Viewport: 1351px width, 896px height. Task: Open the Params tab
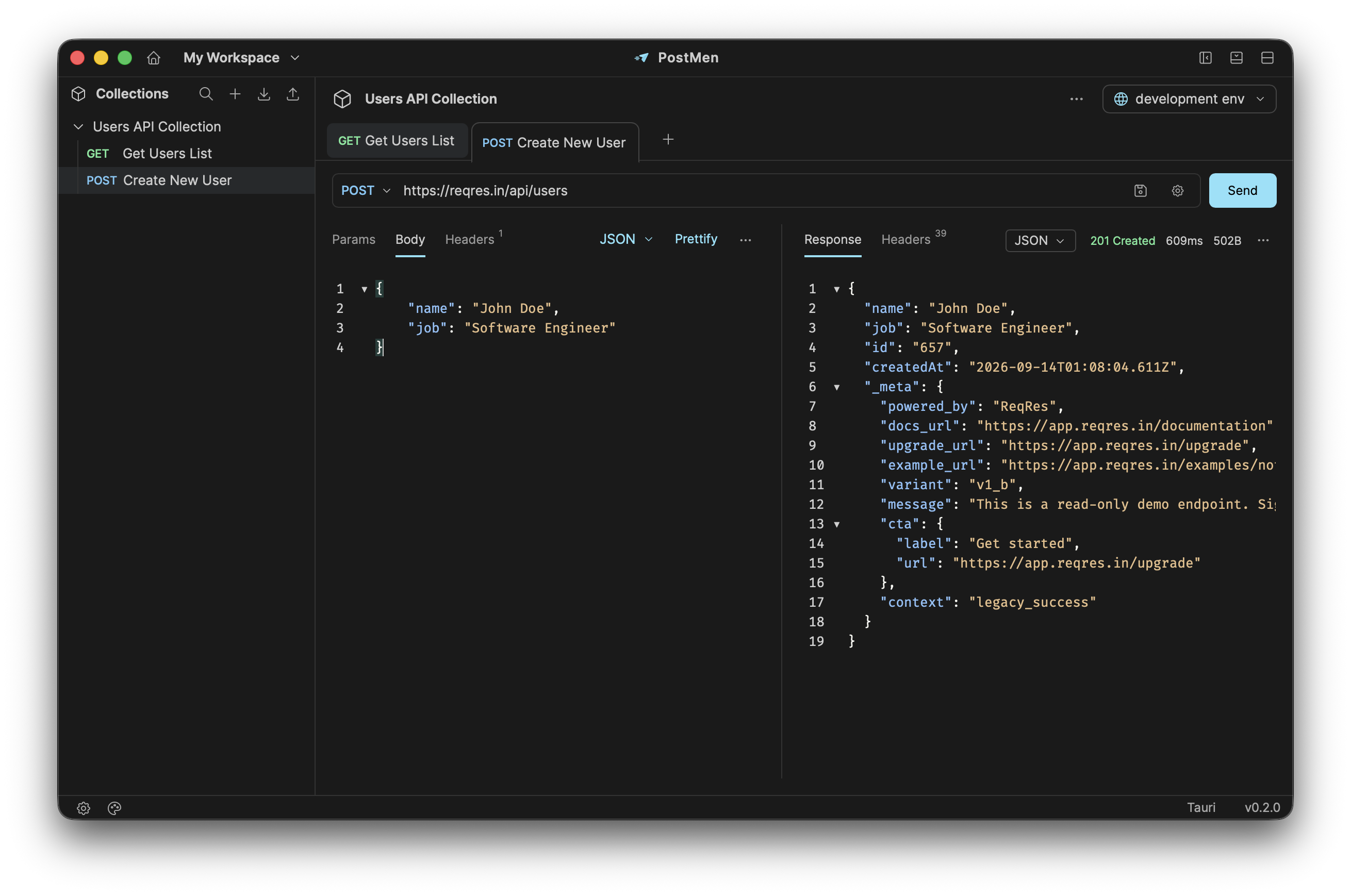[353, 239]
